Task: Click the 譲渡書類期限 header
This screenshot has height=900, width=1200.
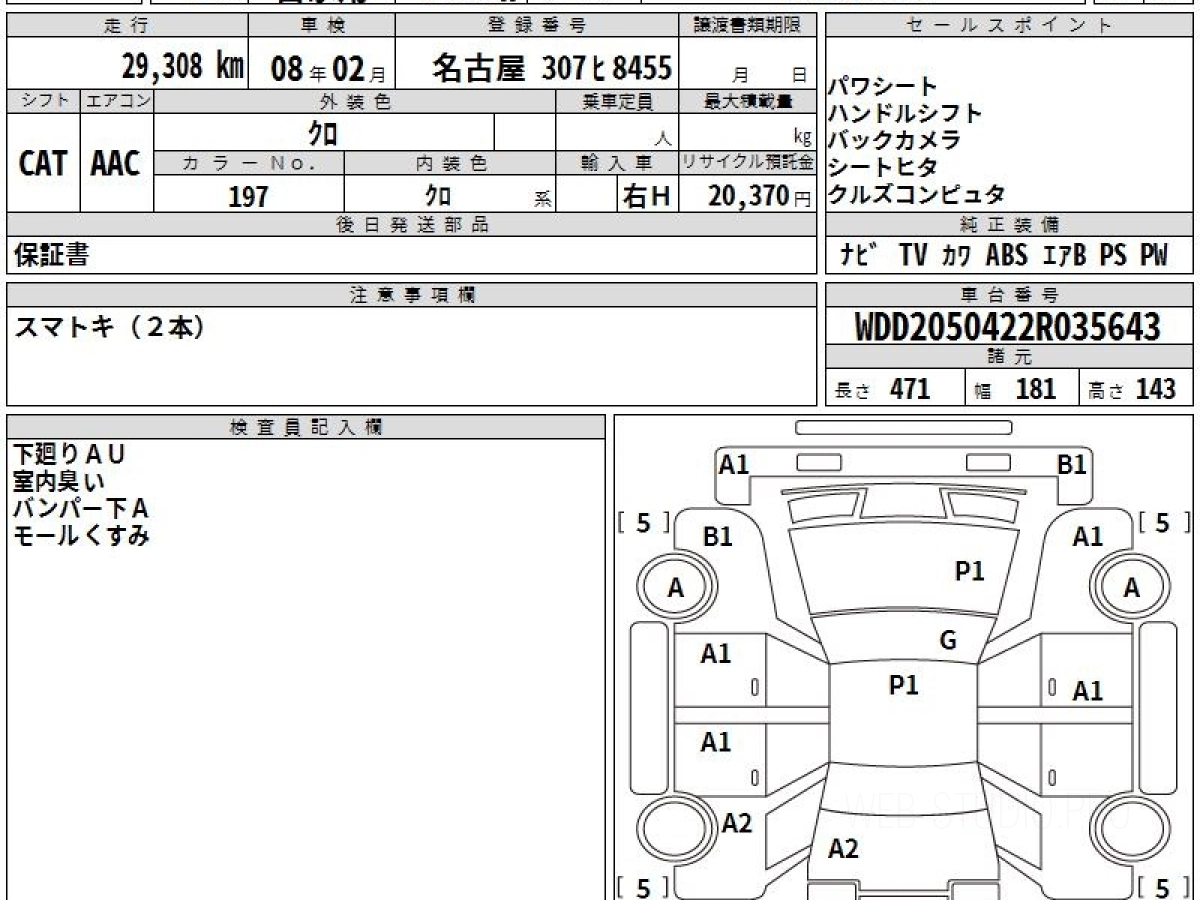Action: (748, 26)
